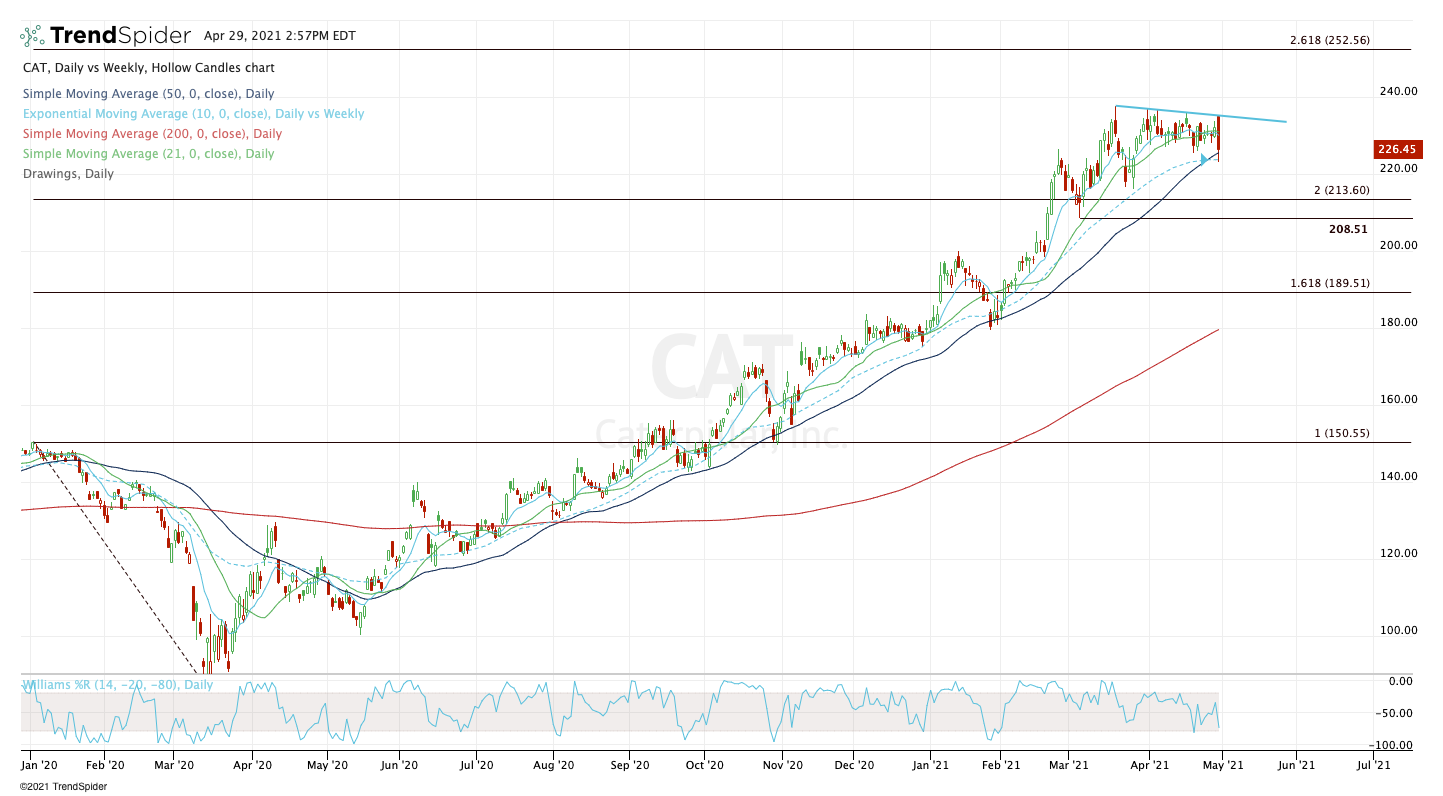1443x796 pixels.
Task: Select the Exponential Moving Average (10) legend entry
Action: pyautogui.click(x=193, y=114)
